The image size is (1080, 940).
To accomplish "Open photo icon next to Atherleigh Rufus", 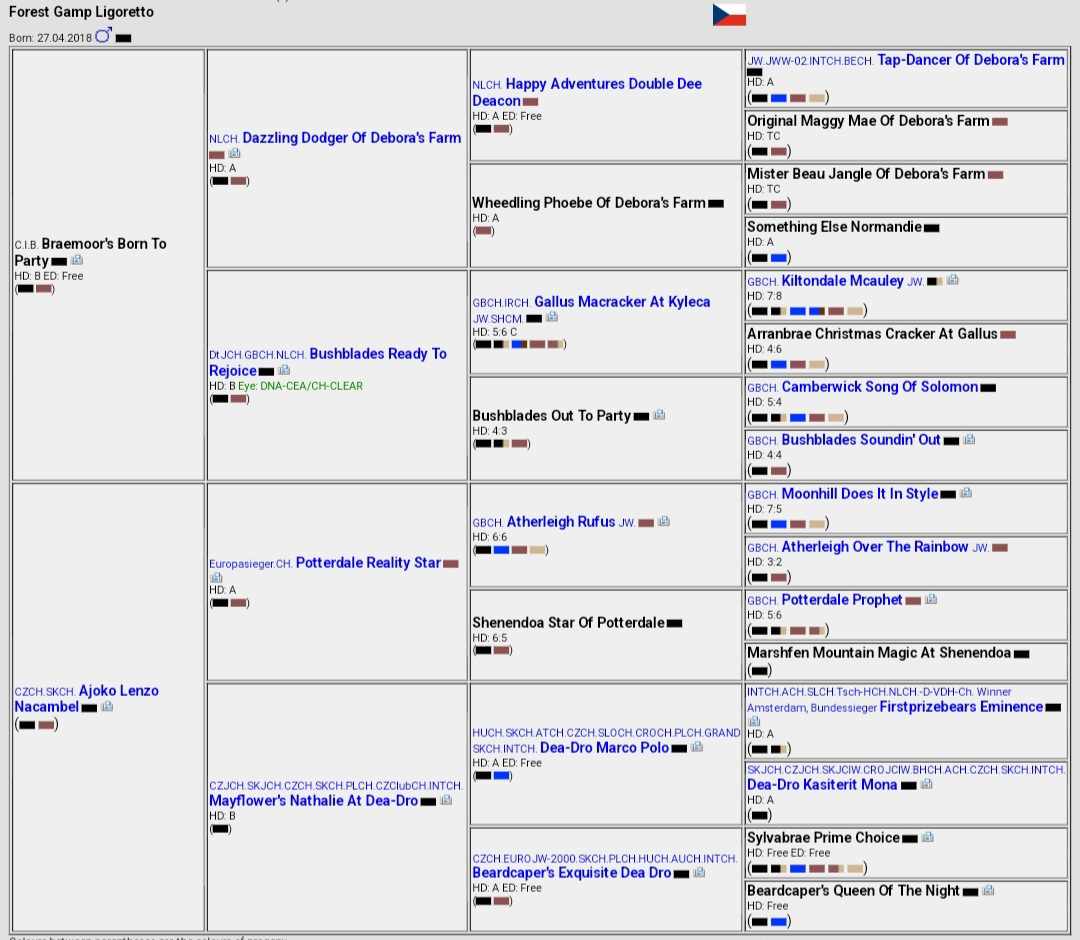I will pos(663,522).
